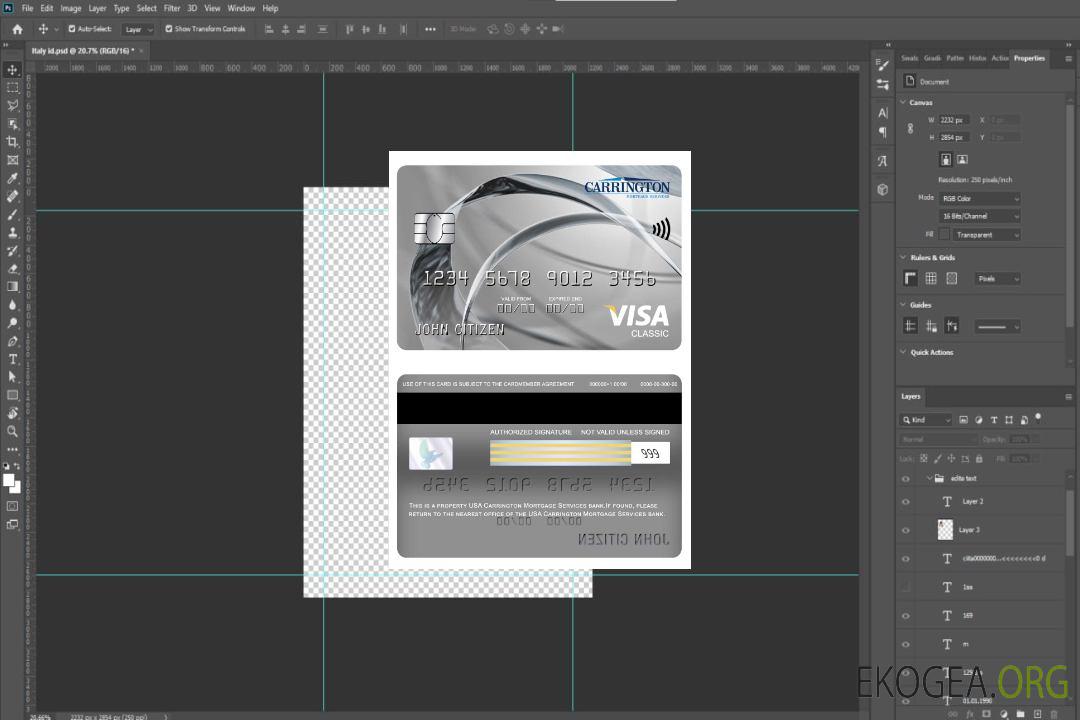Collapse the 'edite text' layer group
This screenshot has width=1080, height=720.
(x=928, y=478)
